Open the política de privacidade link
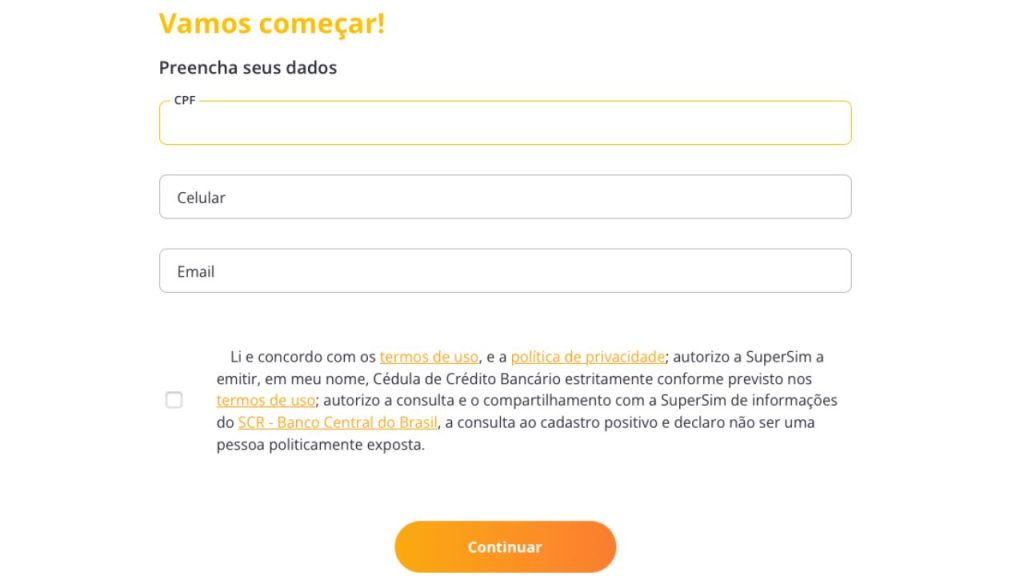The height and width of the screenshot is (576, 1024). click(x=587, y=356)
